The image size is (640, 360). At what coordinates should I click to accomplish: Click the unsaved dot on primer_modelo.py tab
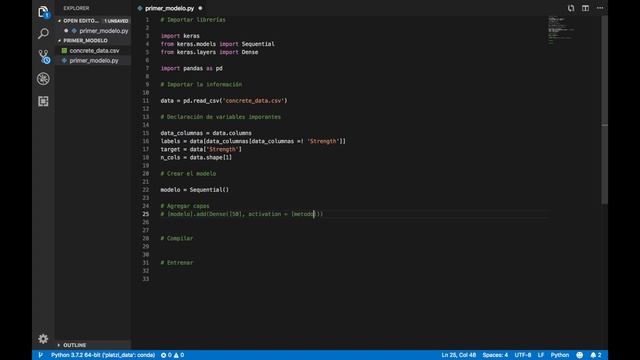click(x=200, y=8)
